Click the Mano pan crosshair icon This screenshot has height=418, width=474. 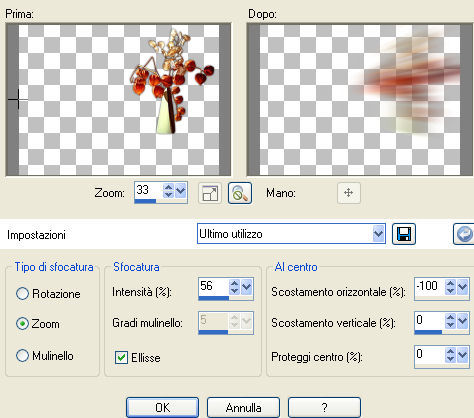point(349,193)
